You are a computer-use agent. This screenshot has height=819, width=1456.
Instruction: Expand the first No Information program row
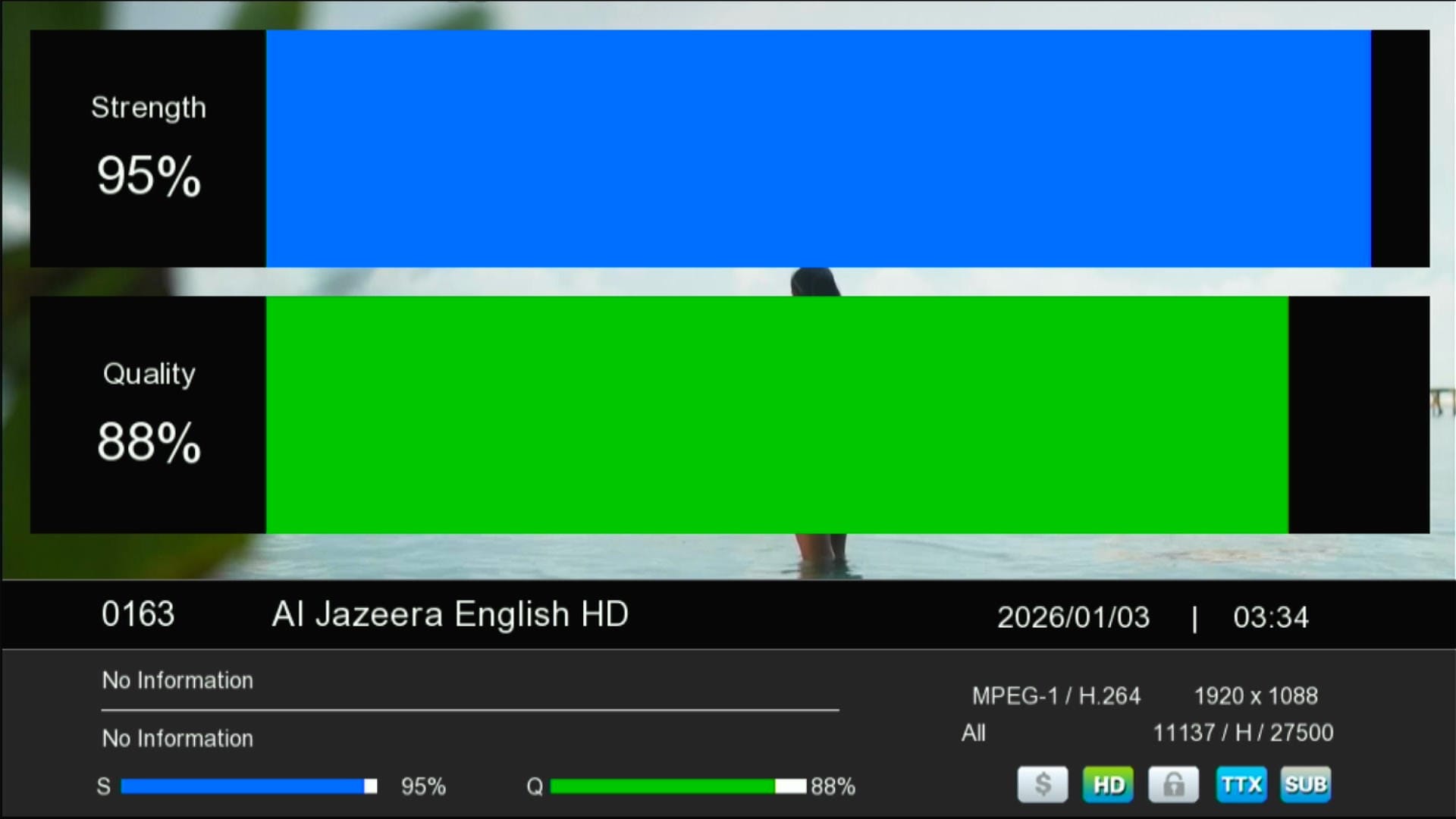click(x=177, y=681)
